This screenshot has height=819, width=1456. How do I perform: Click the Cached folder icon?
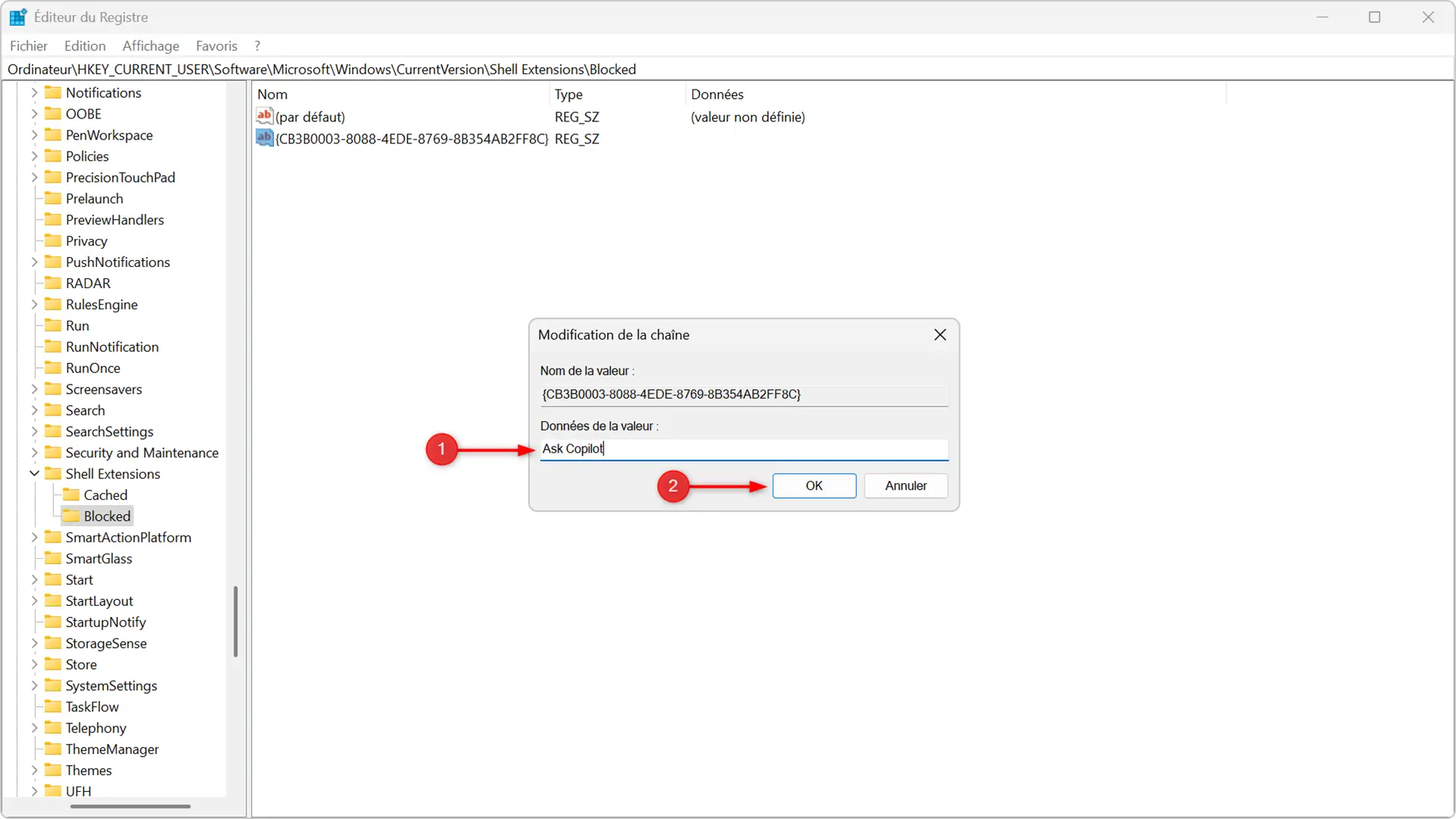click(71, 495)
